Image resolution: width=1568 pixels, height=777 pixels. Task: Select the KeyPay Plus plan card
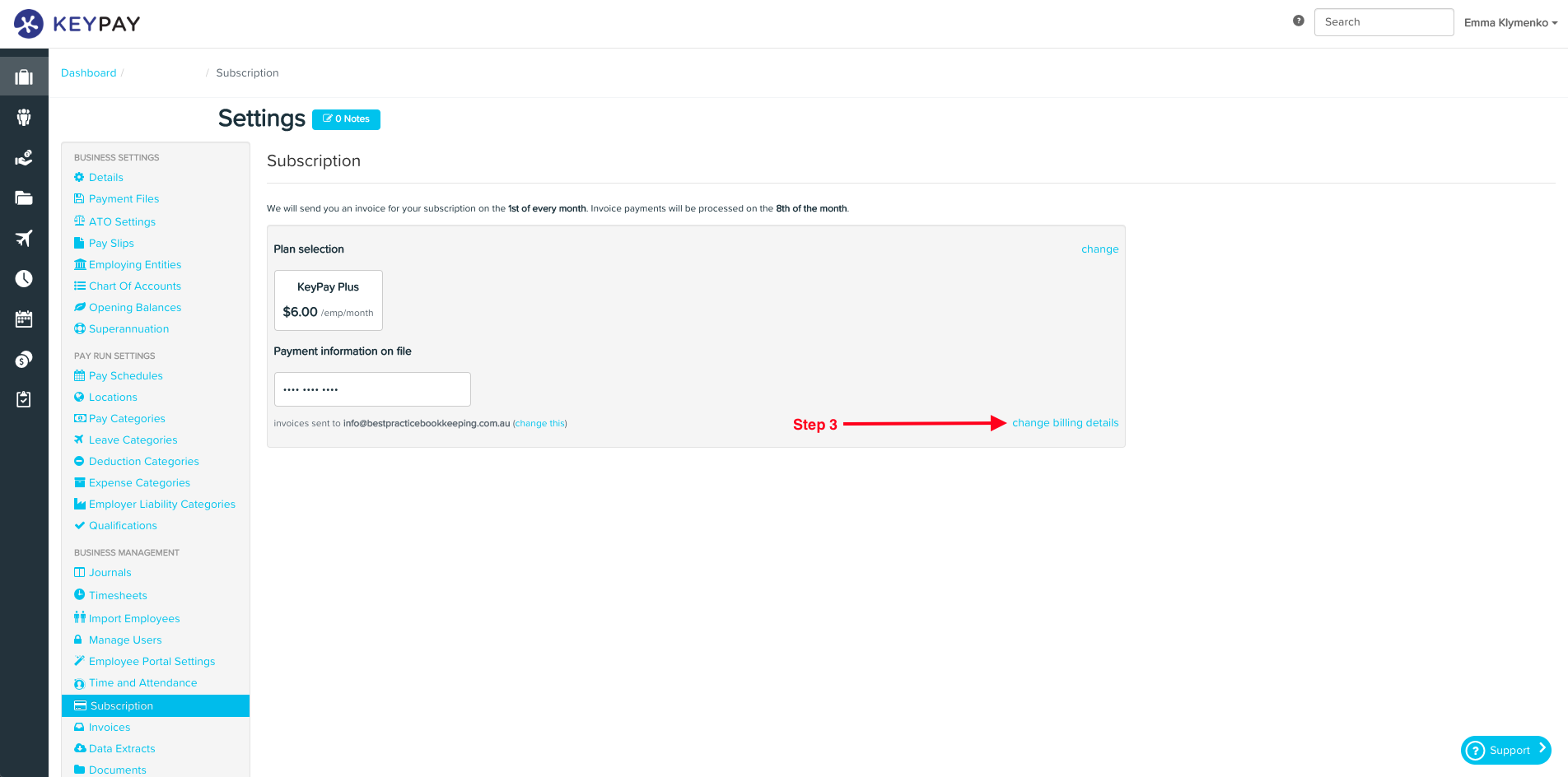coord(329,300)
